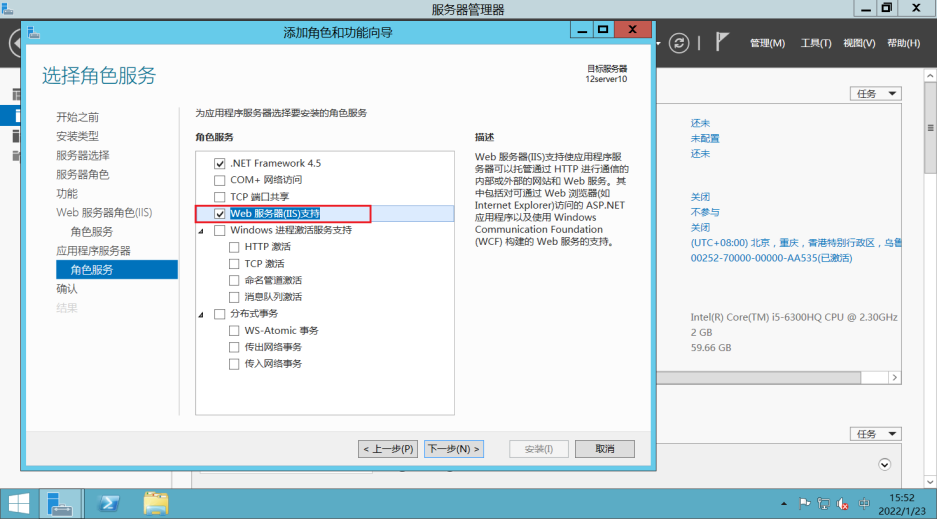Select the Windows 进程激活服务支持 label

(x=291, y=231)
